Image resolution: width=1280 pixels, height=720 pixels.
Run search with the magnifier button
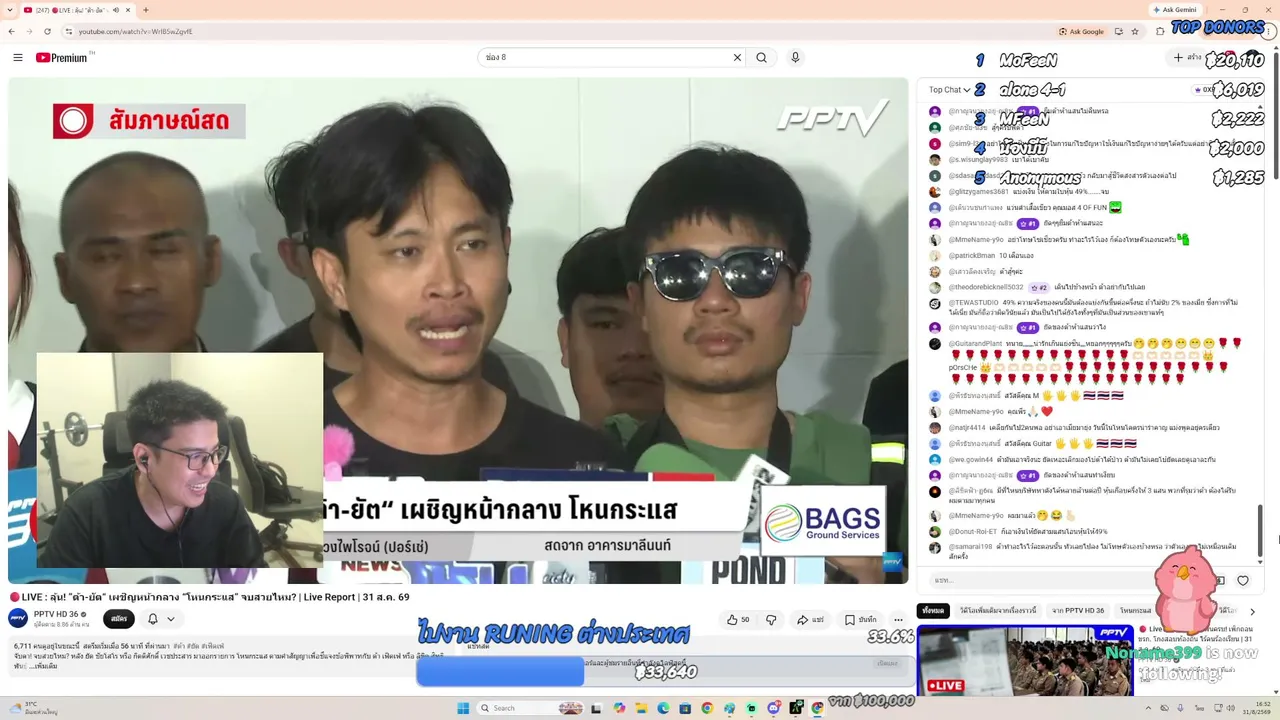pyautogui.click(x=761, y=57)
